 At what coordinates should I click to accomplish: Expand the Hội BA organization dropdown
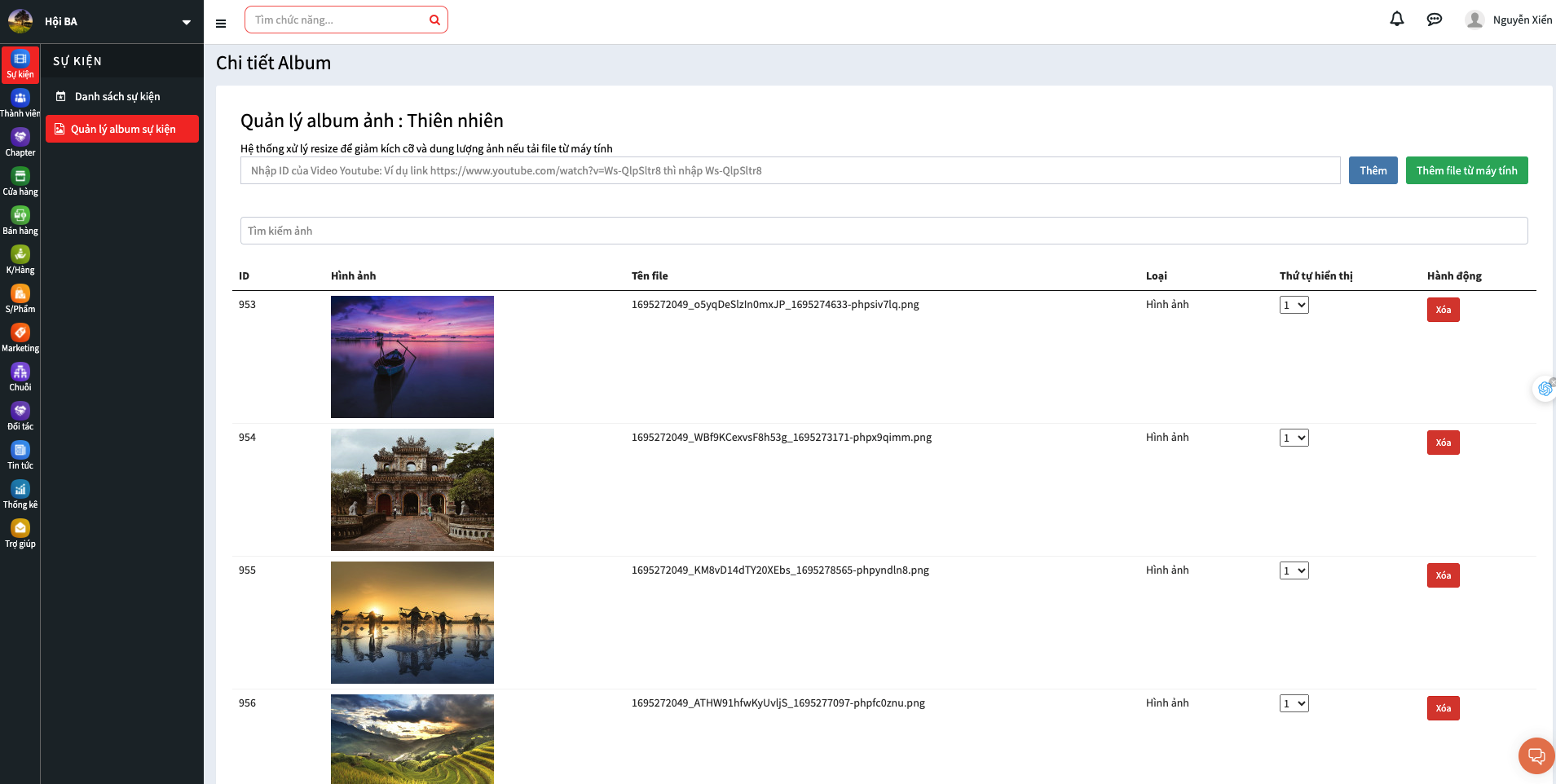click(x=186, y=22)
